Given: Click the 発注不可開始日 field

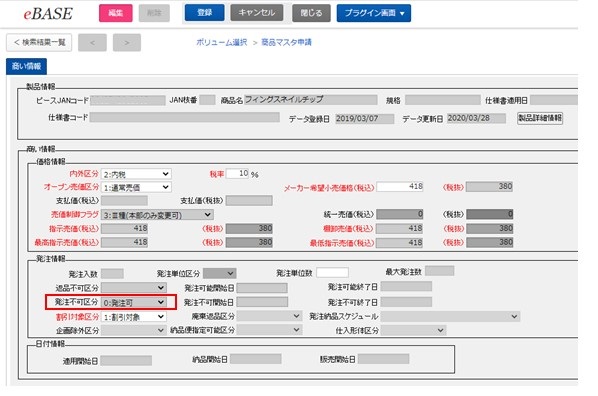Looking at the screenshot, I should pyautogui.click(x=262, y=302).
